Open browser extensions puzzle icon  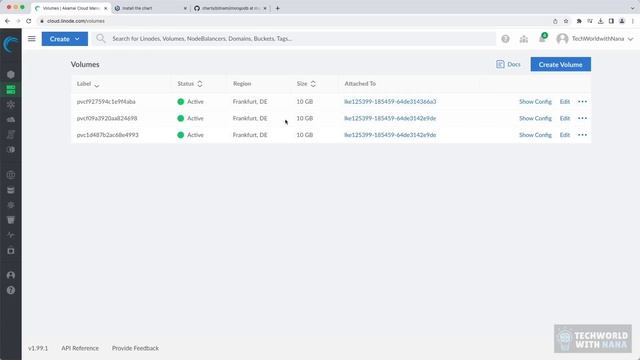[x=579, y=21]
